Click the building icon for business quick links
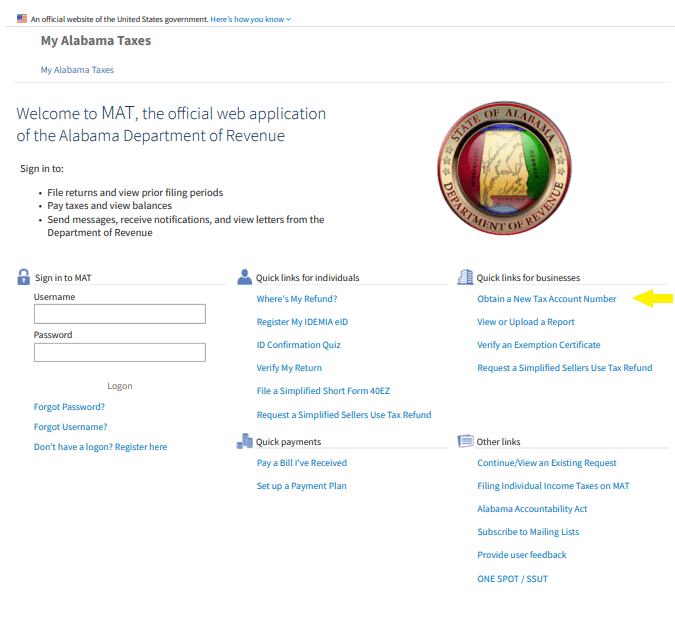The image size is (675, 625). tap(465, 277)
